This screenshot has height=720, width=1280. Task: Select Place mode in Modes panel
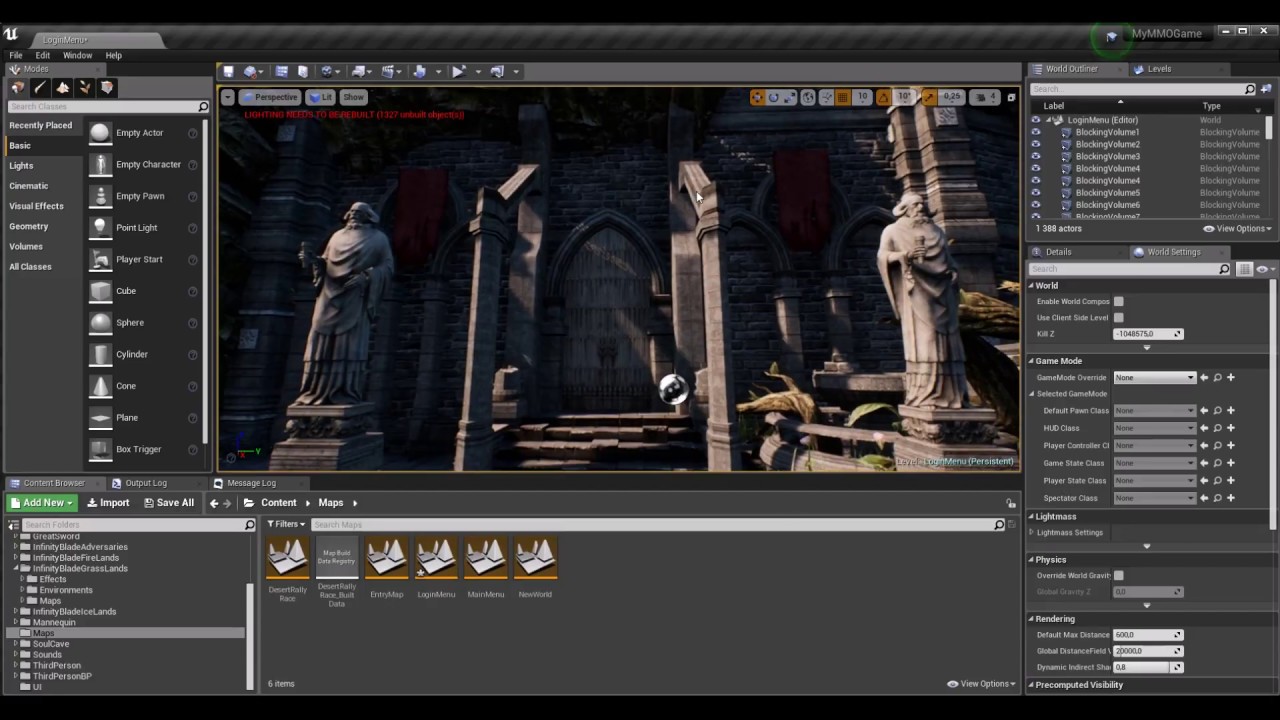pos(17,88)
